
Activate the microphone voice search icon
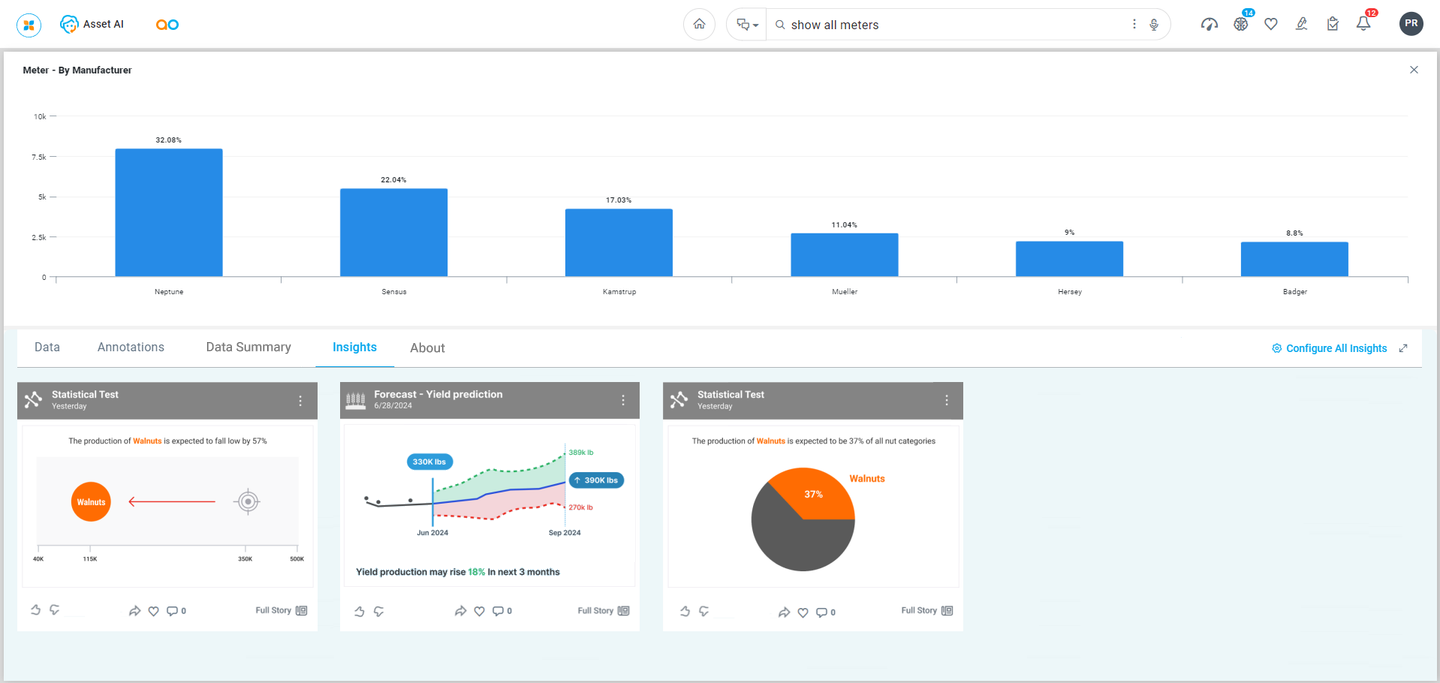tap(1154, 25)
